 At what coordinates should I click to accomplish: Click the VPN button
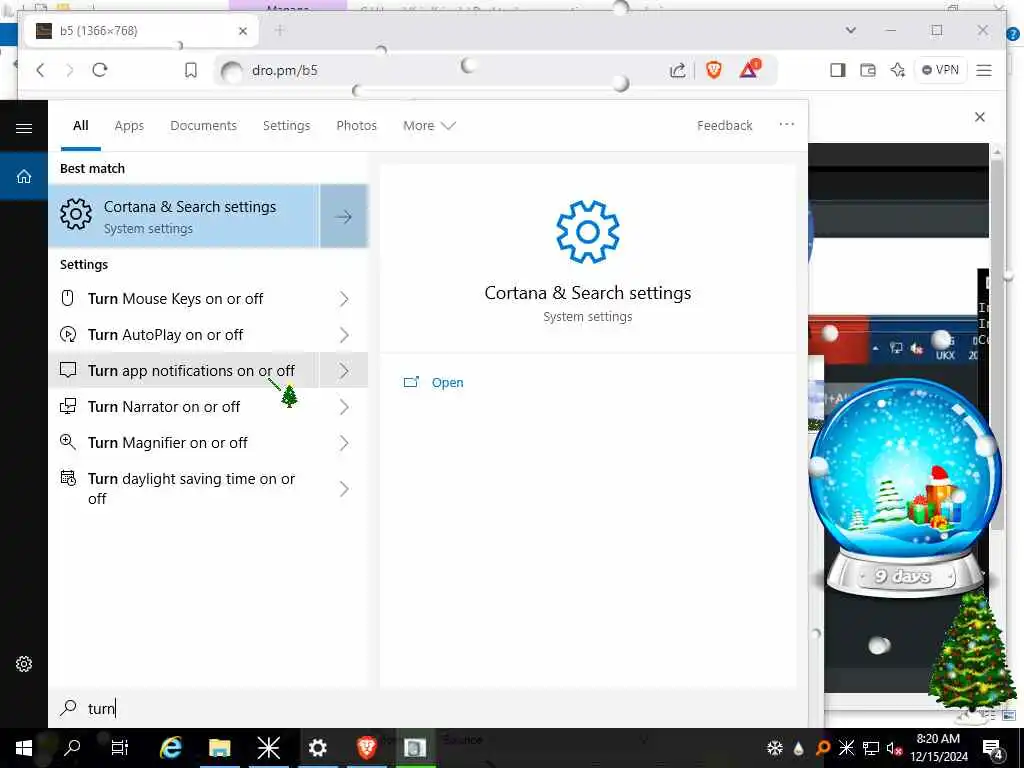[x=940, y=70]
